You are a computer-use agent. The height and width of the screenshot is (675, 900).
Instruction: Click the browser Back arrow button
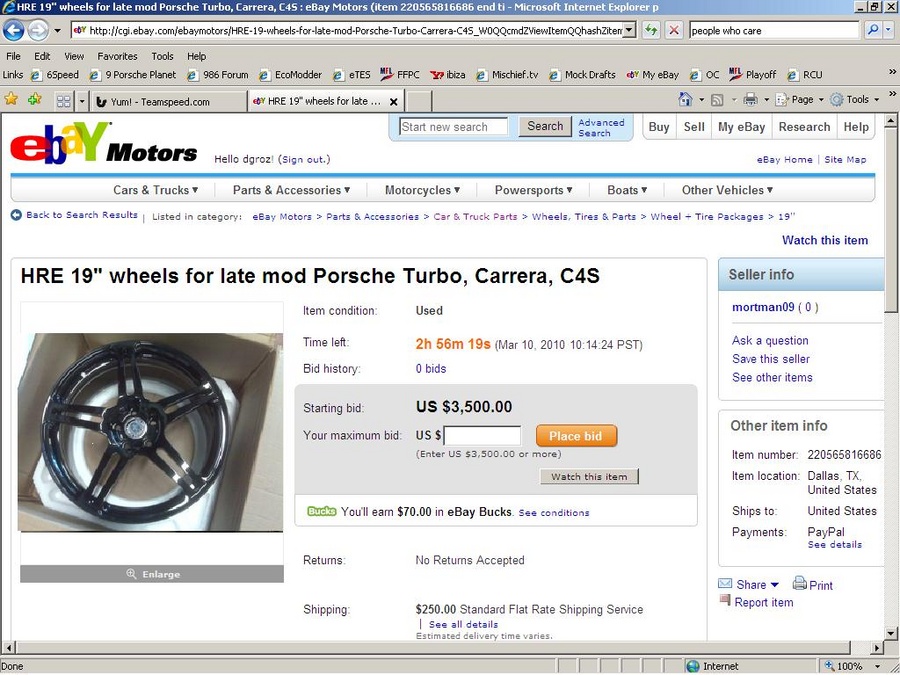(x=15, y=30)
